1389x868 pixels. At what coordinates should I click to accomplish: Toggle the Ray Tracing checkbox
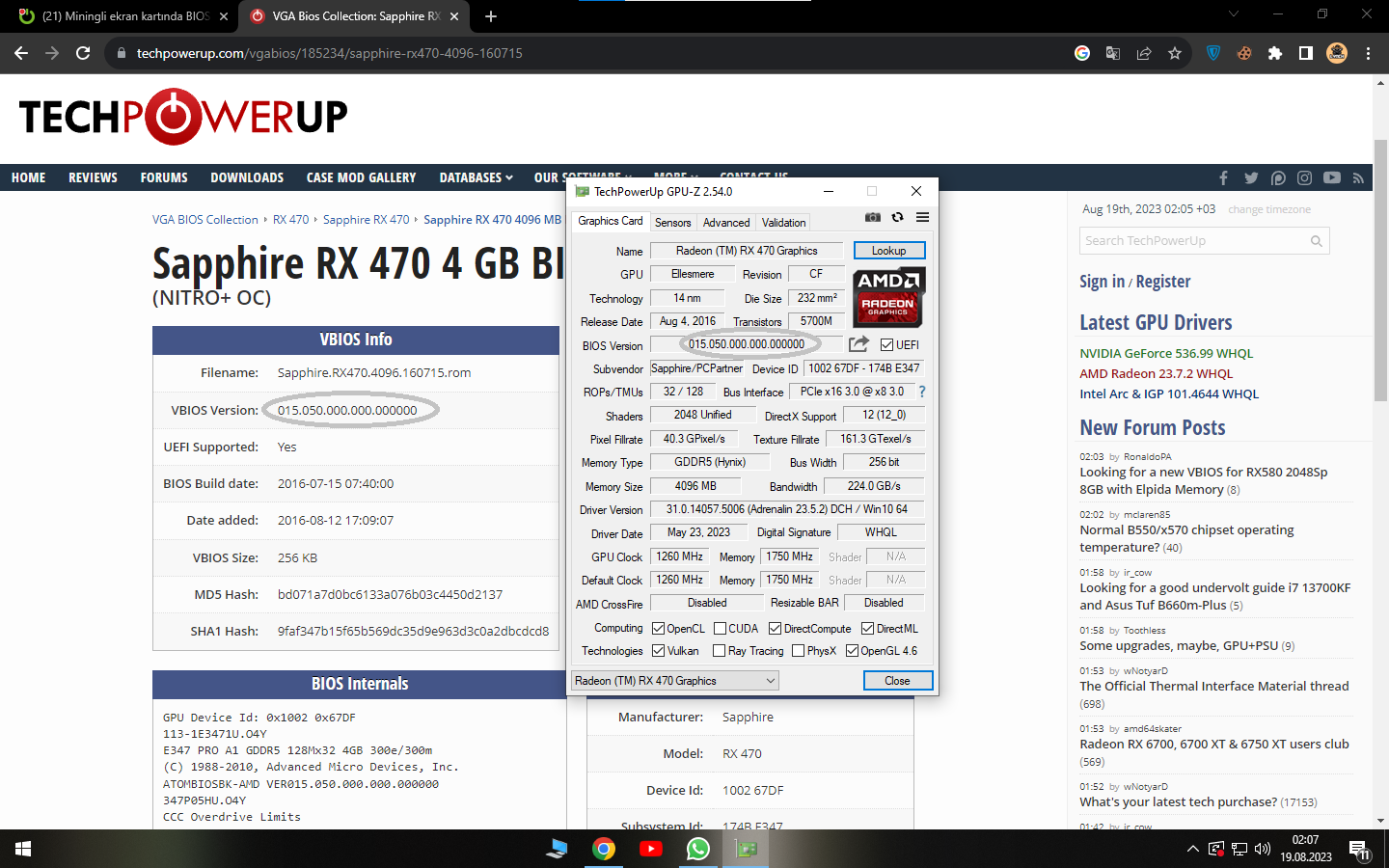coord(719,651)
